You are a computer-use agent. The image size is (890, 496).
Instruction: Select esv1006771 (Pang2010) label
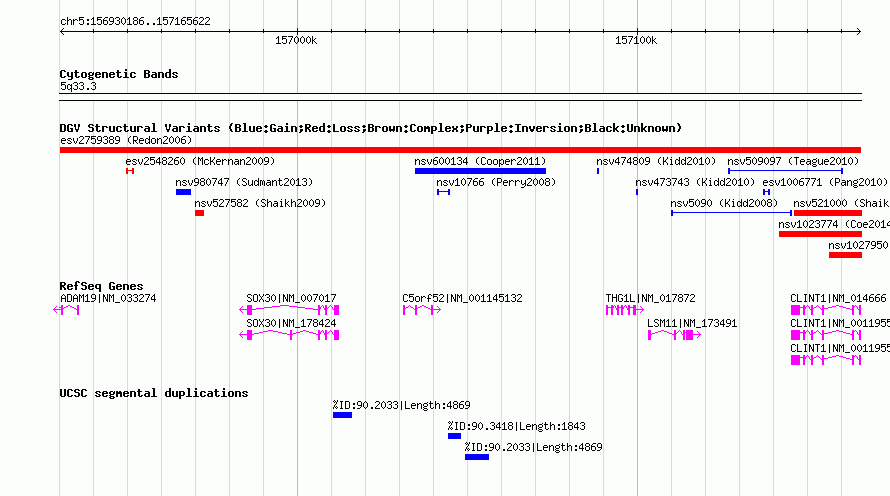(x=825, y=182)
